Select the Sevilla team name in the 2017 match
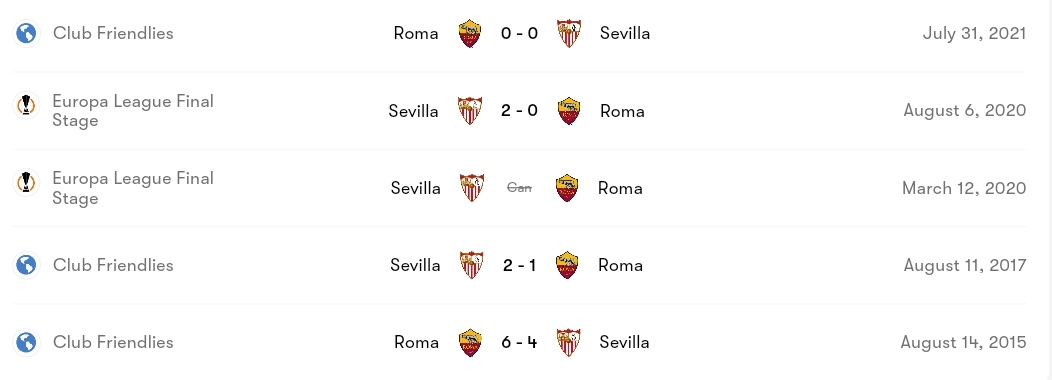 [415, 265]
